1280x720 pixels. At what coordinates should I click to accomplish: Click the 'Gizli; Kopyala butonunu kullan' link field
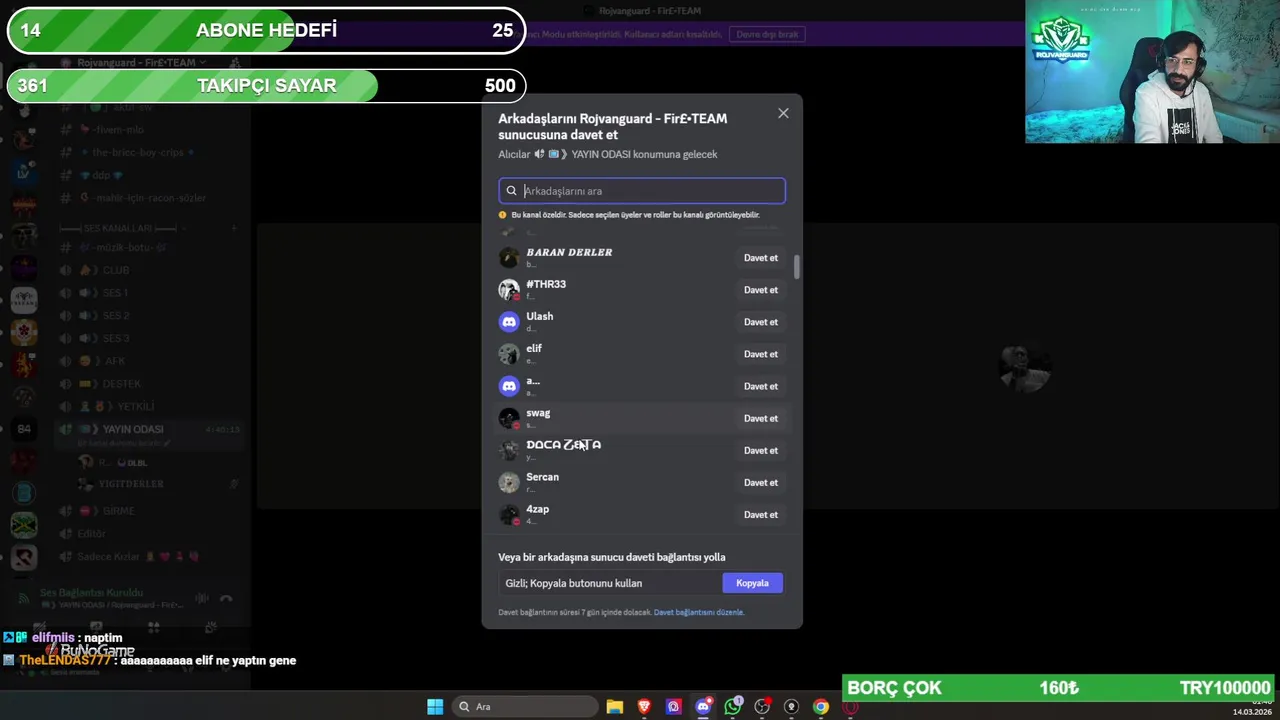click(611, 583)
